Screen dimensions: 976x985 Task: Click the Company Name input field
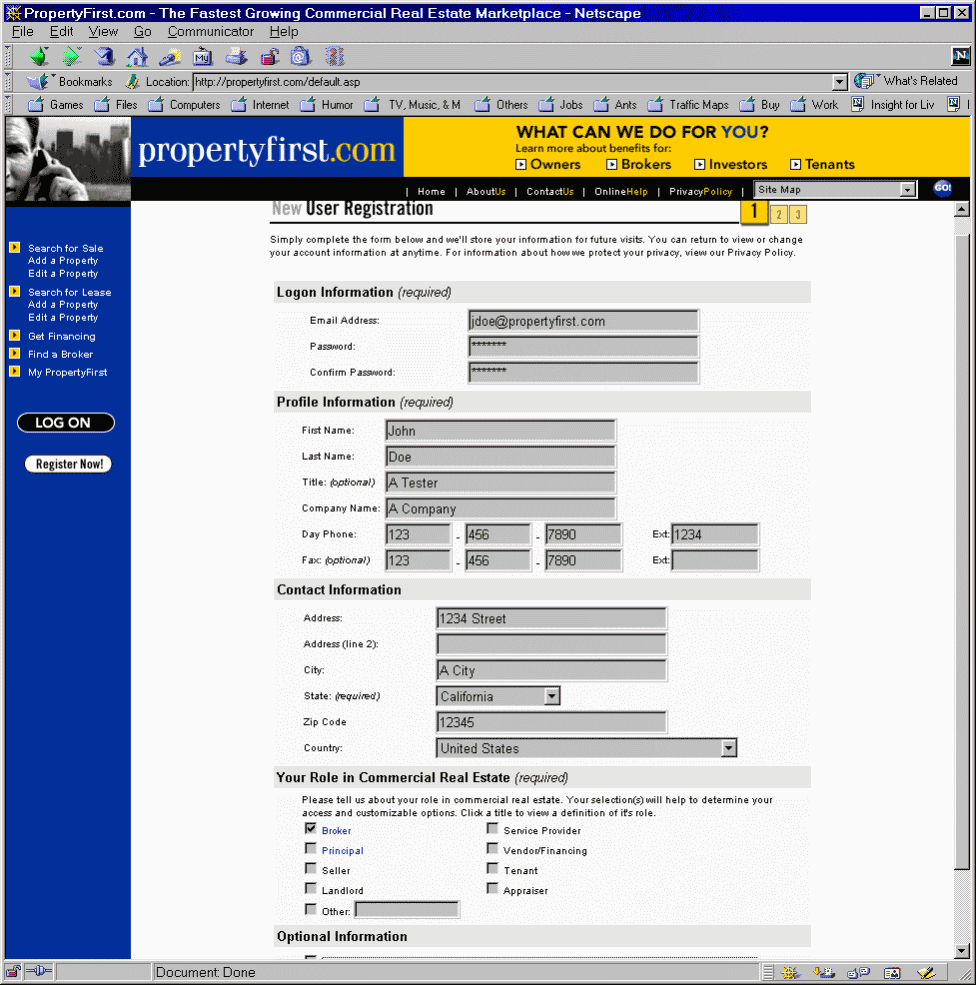click(500, 509)
